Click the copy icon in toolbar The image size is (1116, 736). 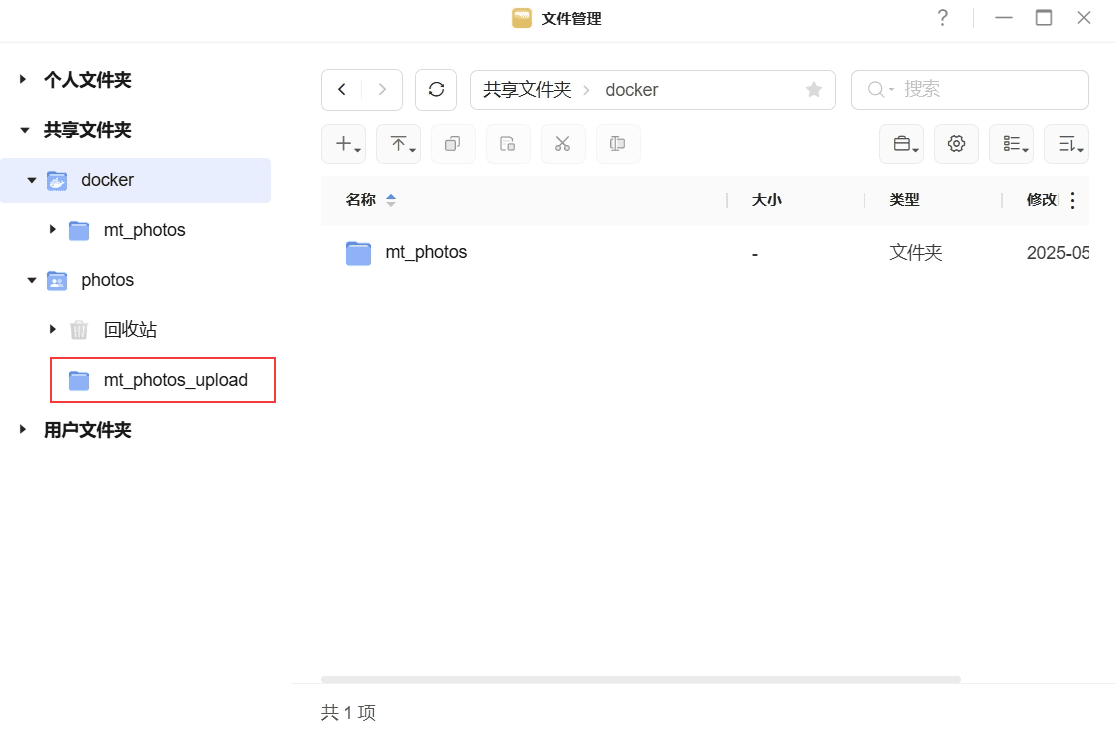click(453, 144)
